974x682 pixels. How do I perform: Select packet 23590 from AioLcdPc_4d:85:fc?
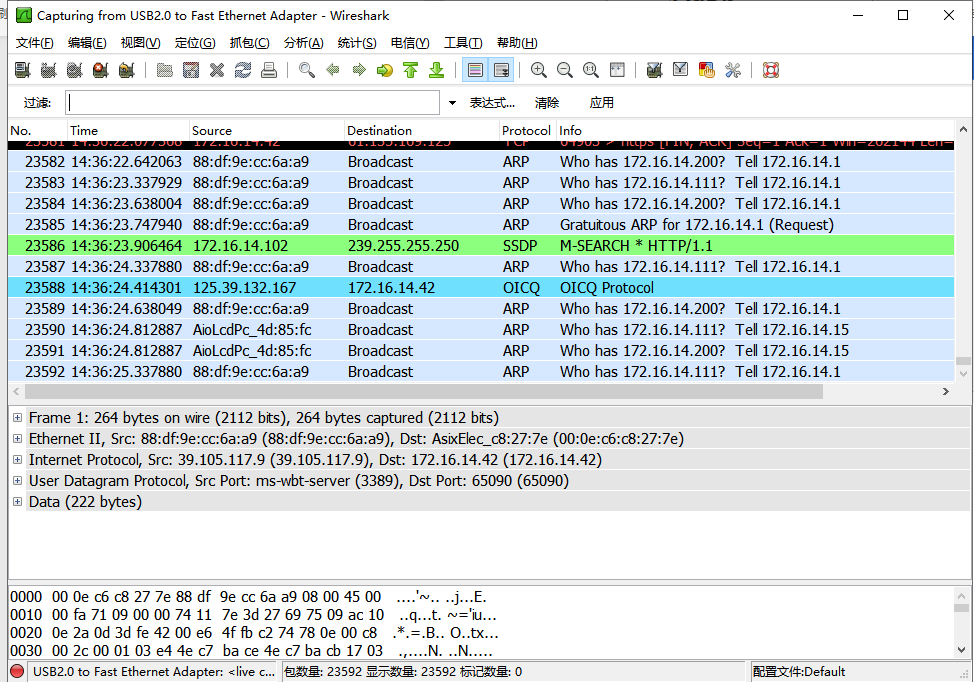coord(481,330)
